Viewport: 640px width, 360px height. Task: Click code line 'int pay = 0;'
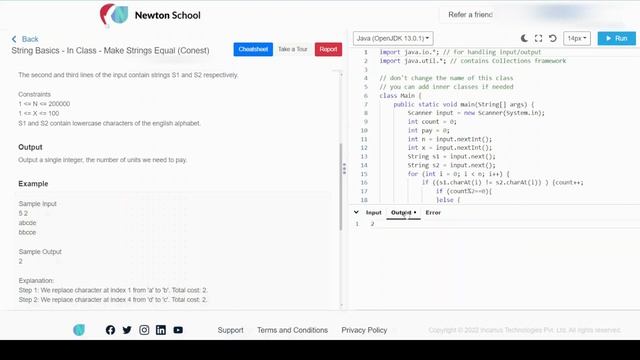428,130
